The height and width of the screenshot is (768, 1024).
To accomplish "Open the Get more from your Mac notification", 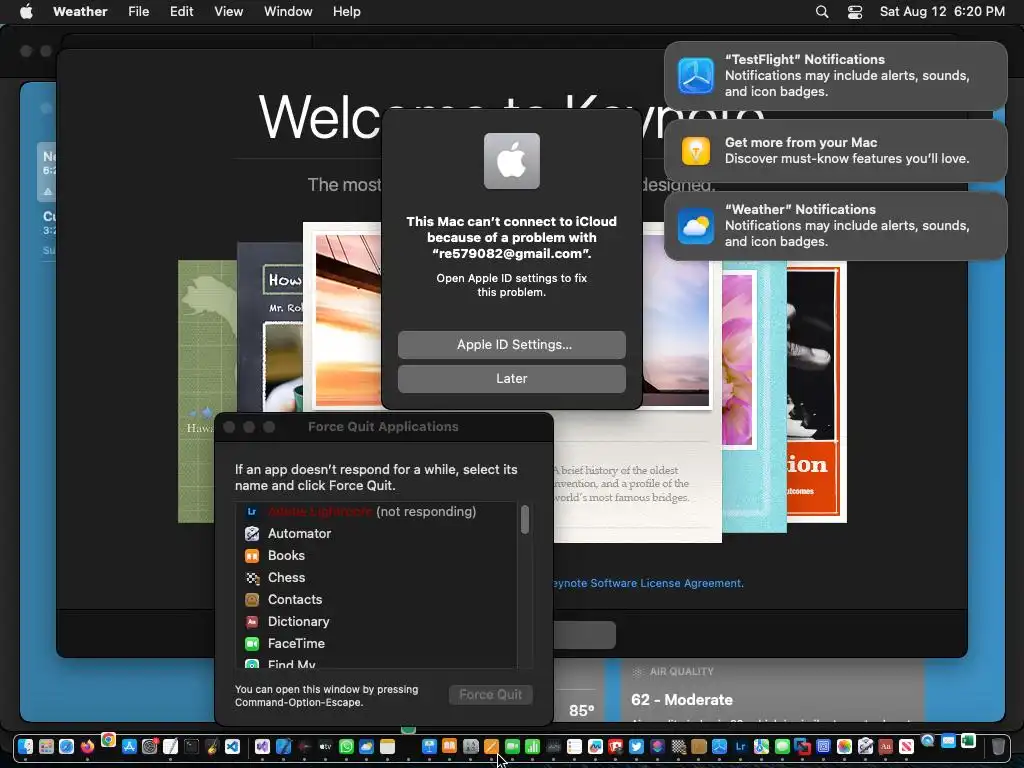I will [836, 151].
